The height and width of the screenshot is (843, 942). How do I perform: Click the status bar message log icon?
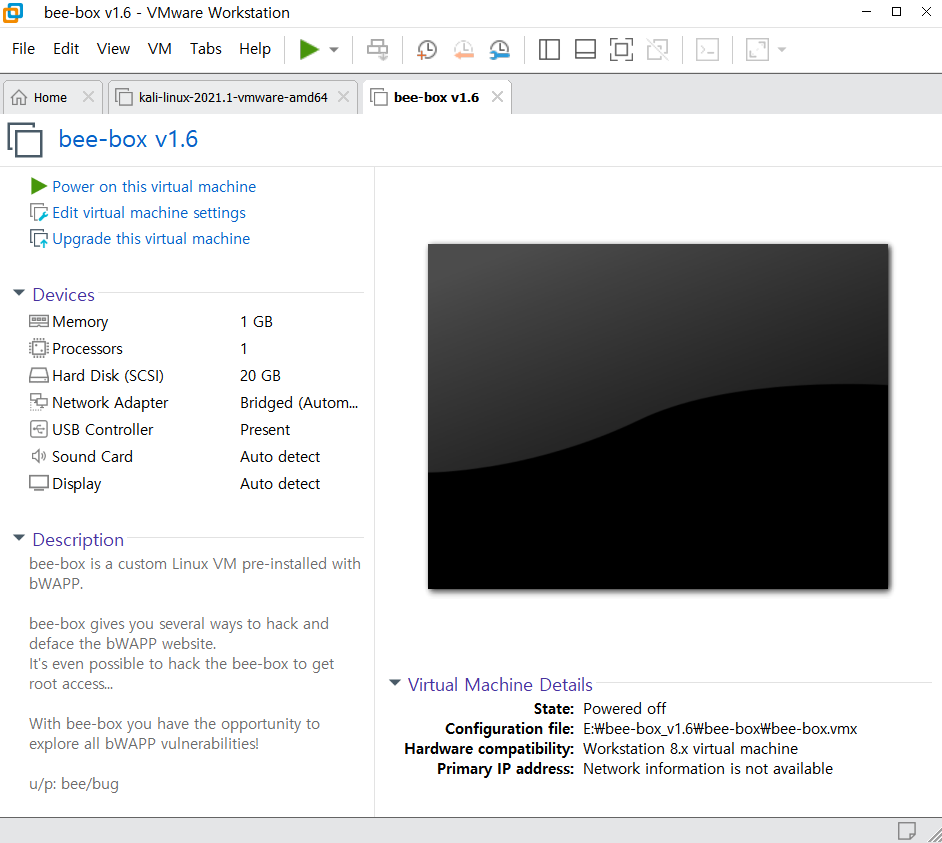point(907,831)
